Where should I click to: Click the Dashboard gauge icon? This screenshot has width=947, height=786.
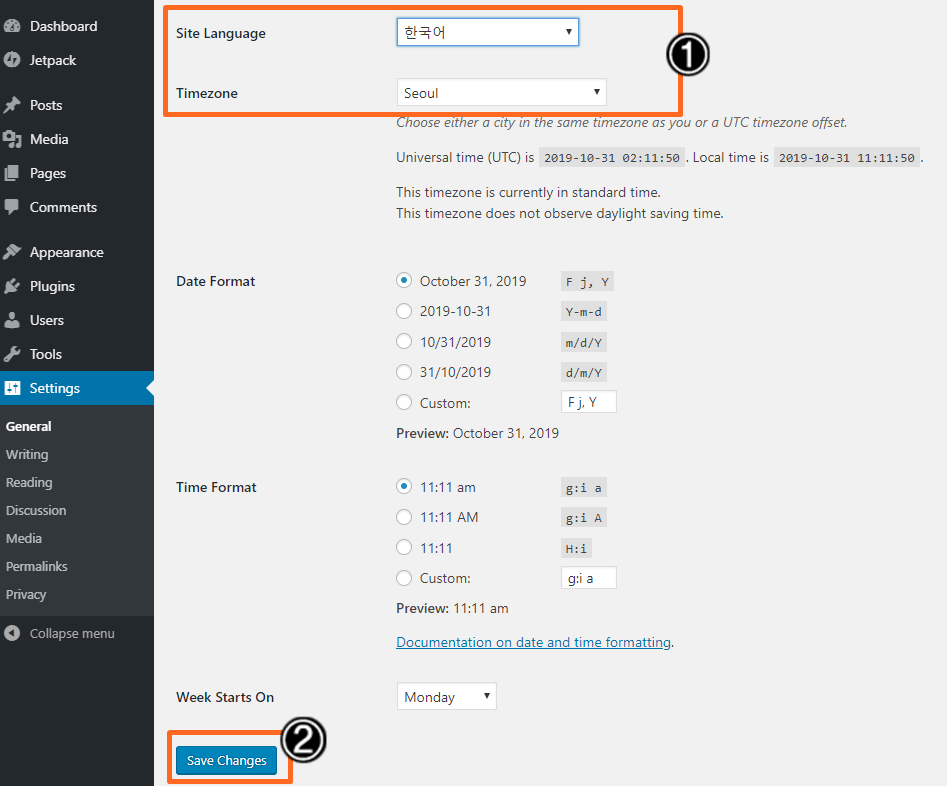(11, 26)
